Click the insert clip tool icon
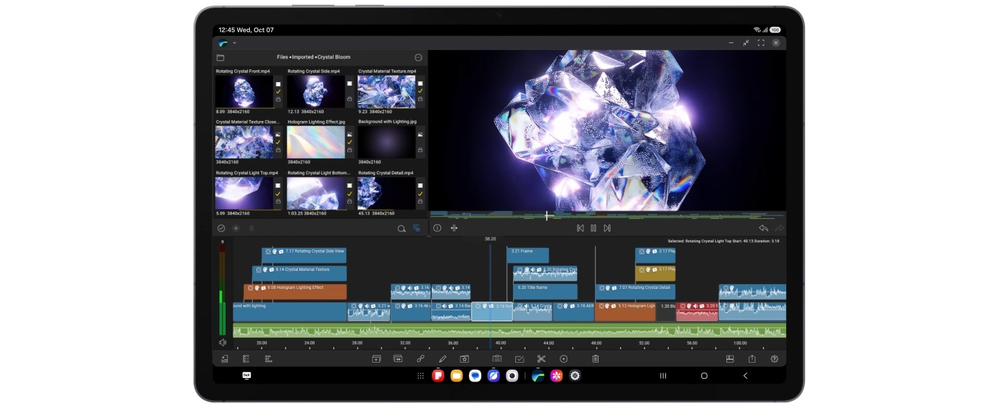 pyautogui.click(x=376, y=359)
